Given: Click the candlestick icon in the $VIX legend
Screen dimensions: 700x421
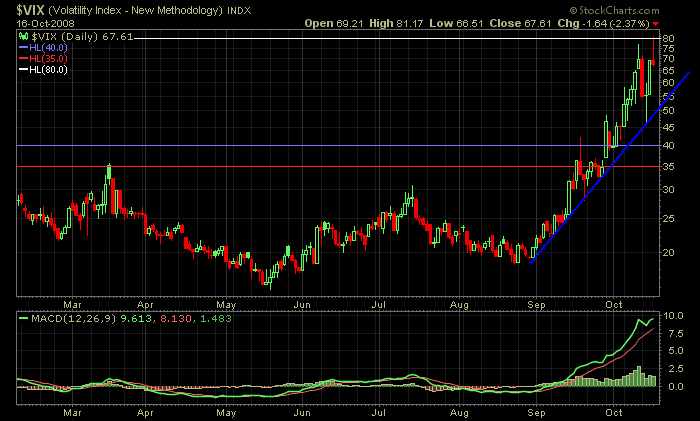Looking at the screenshot, I should tap(24, 37).
